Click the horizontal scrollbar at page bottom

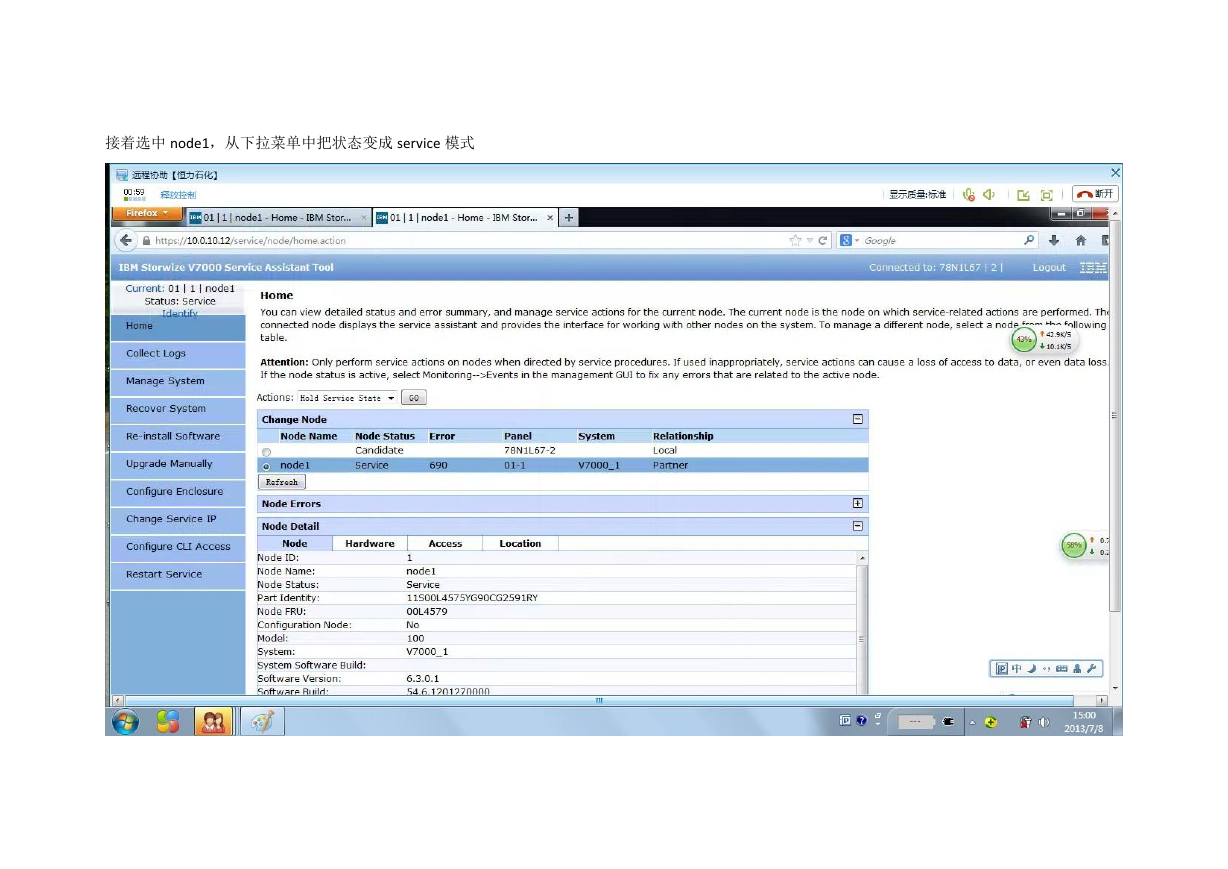[600, 700]
